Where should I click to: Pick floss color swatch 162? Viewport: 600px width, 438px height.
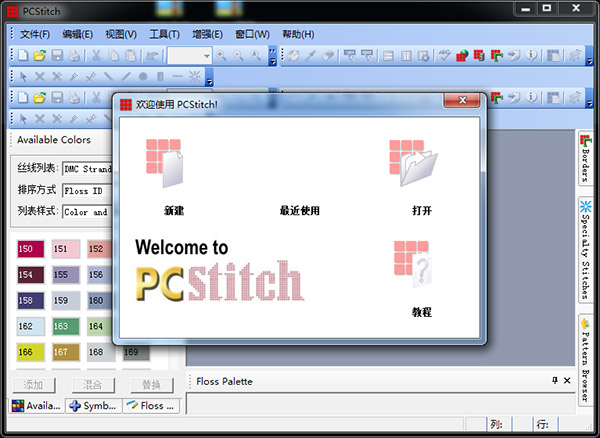point(31,326)
